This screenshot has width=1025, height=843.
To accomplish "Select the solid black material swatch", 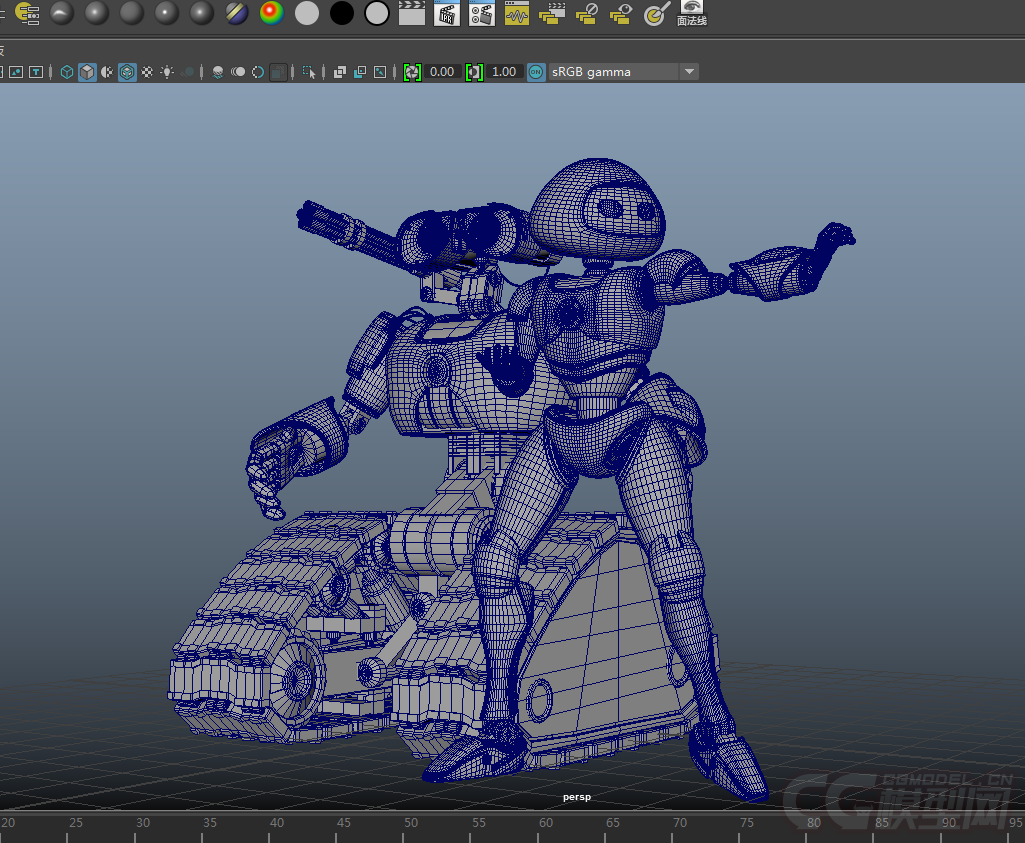I will [342, 13].
